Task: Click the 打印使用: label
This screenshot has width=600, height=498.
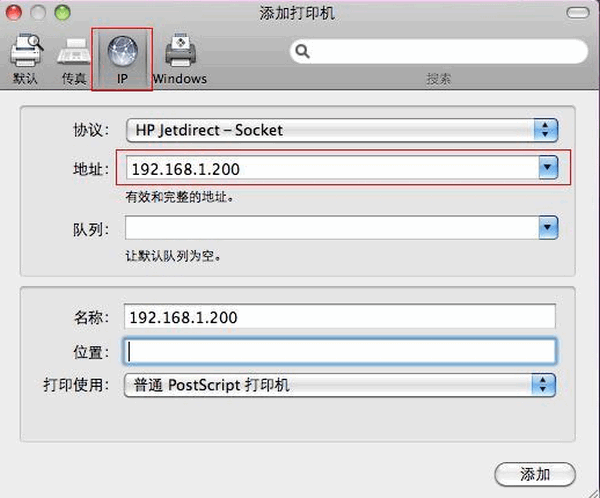Action: tap(76, 384)
